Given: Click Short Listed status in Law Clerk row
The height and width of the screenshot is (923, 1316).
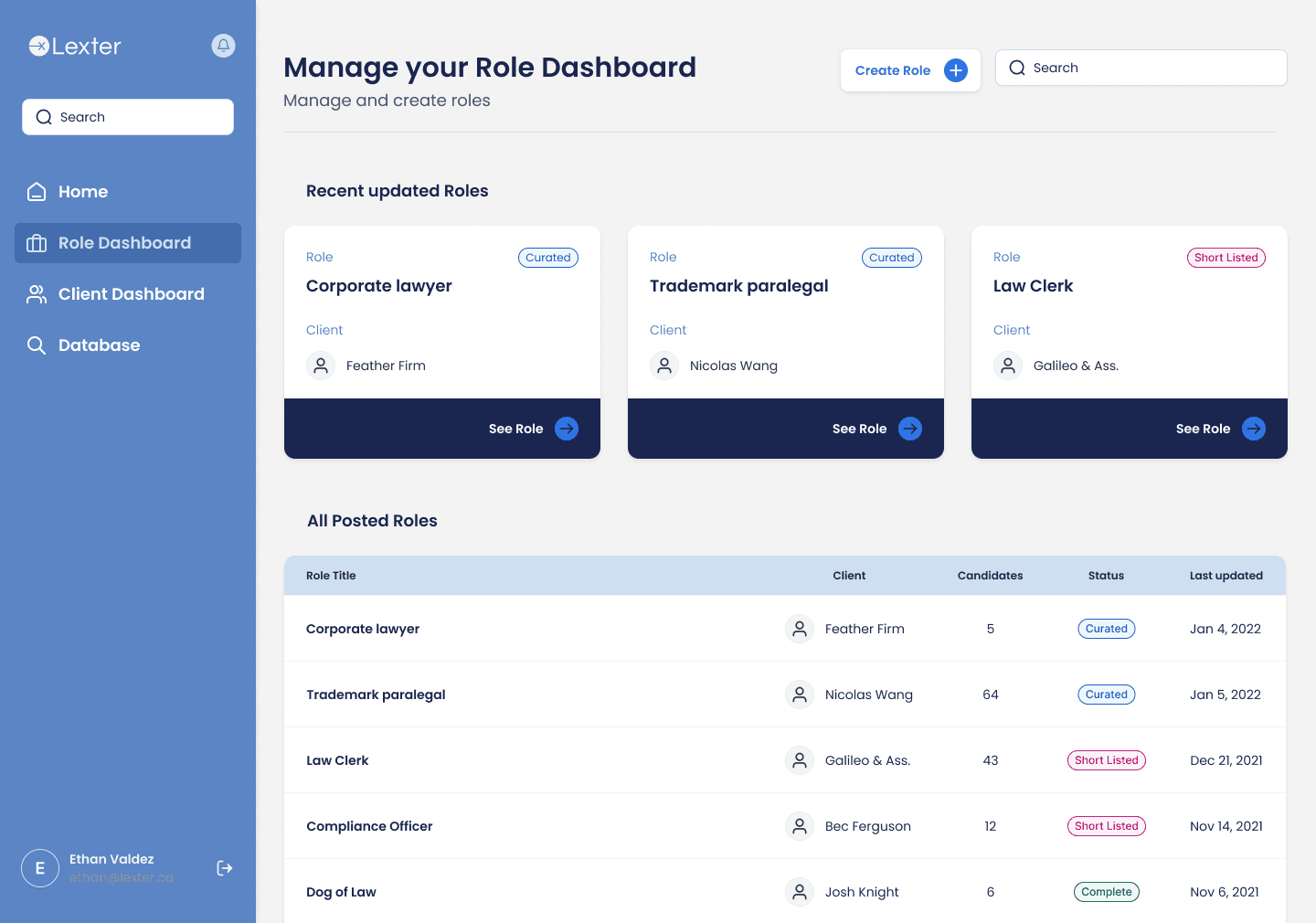Looking at the screenshot, I should [1107, 760].
